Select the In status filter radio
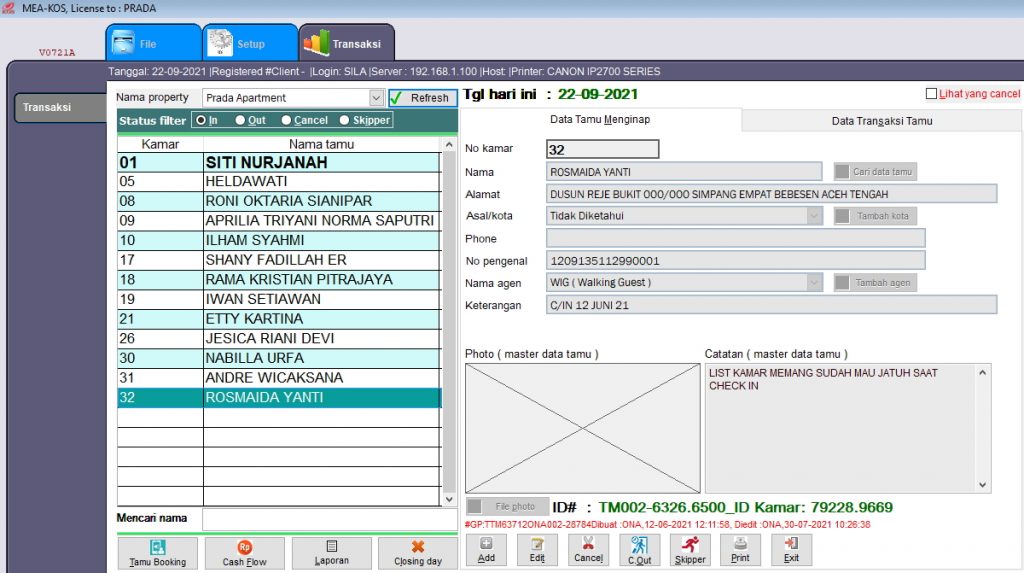The width and height of the screenshot is (1024, 573). tap(201, 120)
